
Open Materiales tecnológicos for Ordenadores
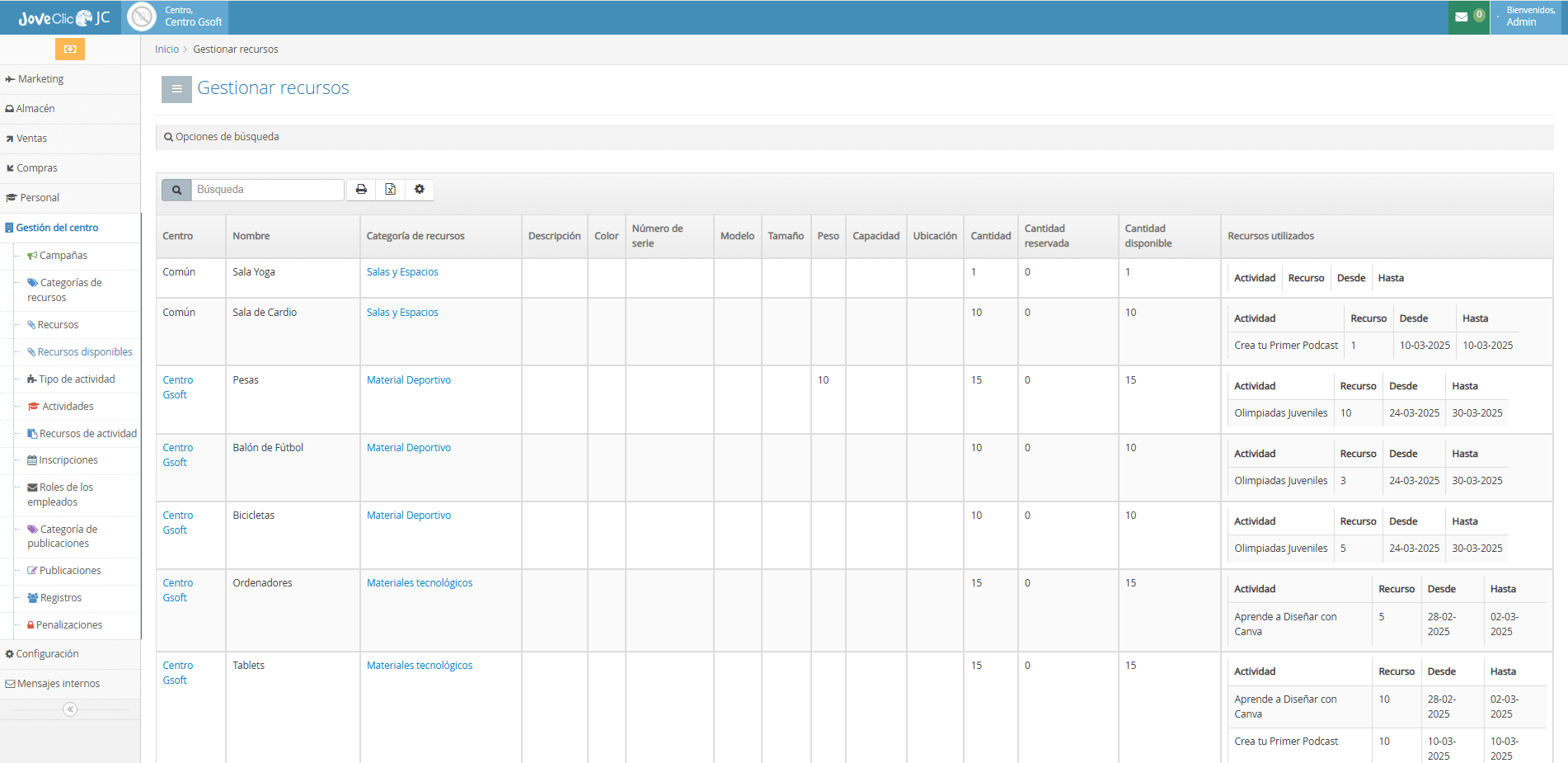coord(420,583)
